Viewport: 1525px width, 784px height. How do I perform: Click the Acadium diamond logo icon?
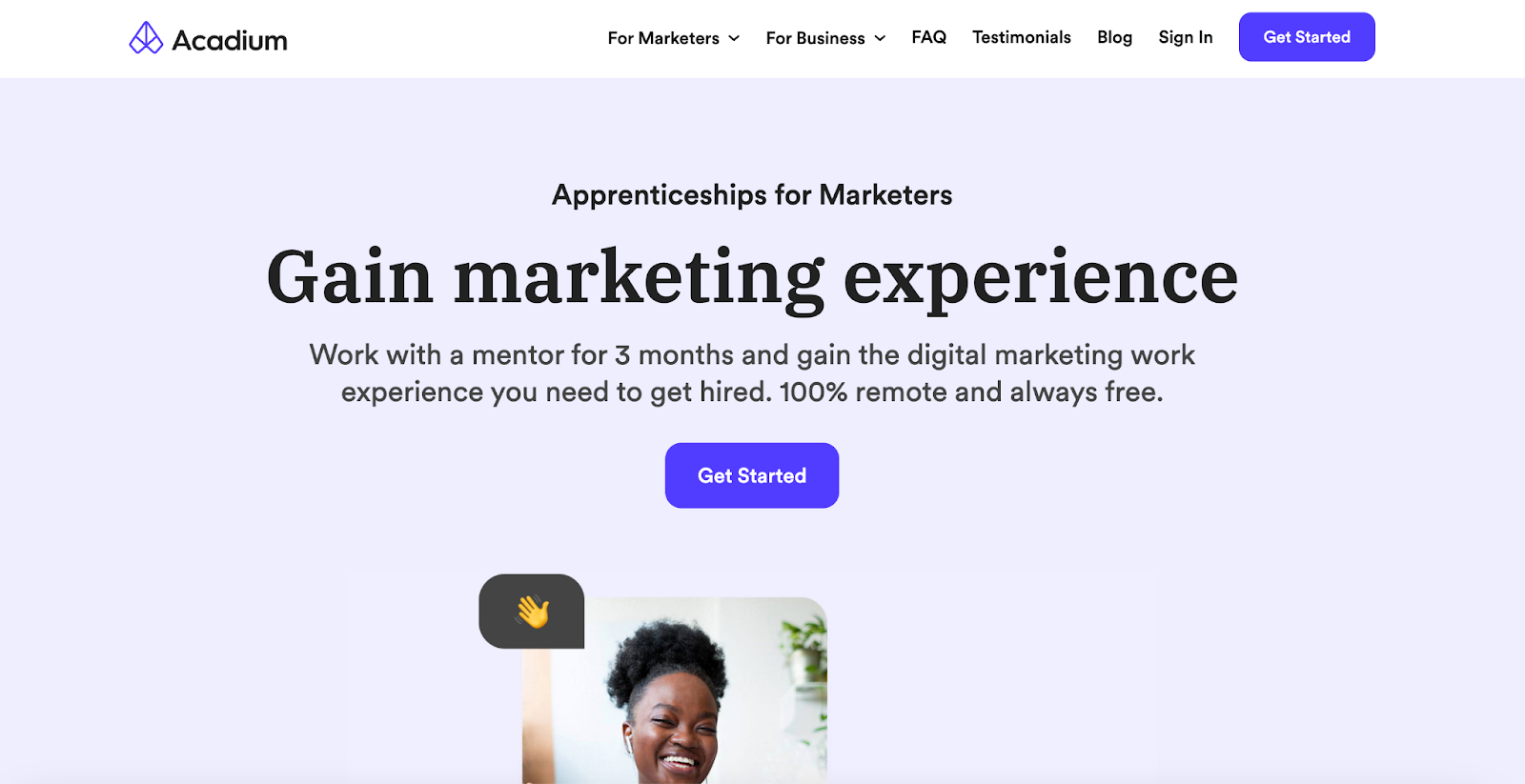tap(146, 38)
